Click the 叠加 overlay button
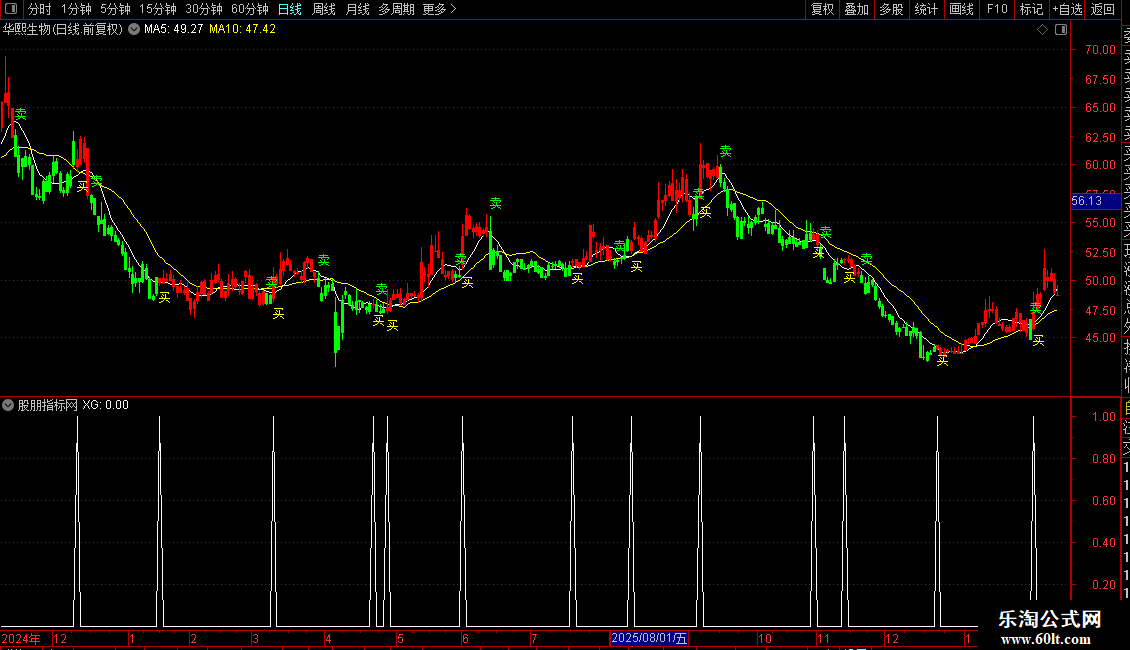1130x650 pixels. click(x=857, y=9)
